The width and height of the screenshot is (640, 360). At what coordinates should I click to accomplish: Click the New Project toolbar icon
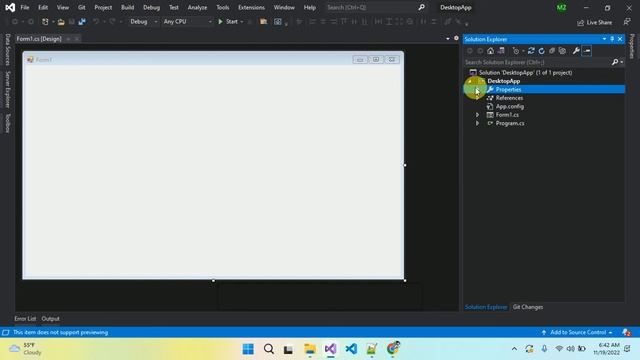pos(45,22)
